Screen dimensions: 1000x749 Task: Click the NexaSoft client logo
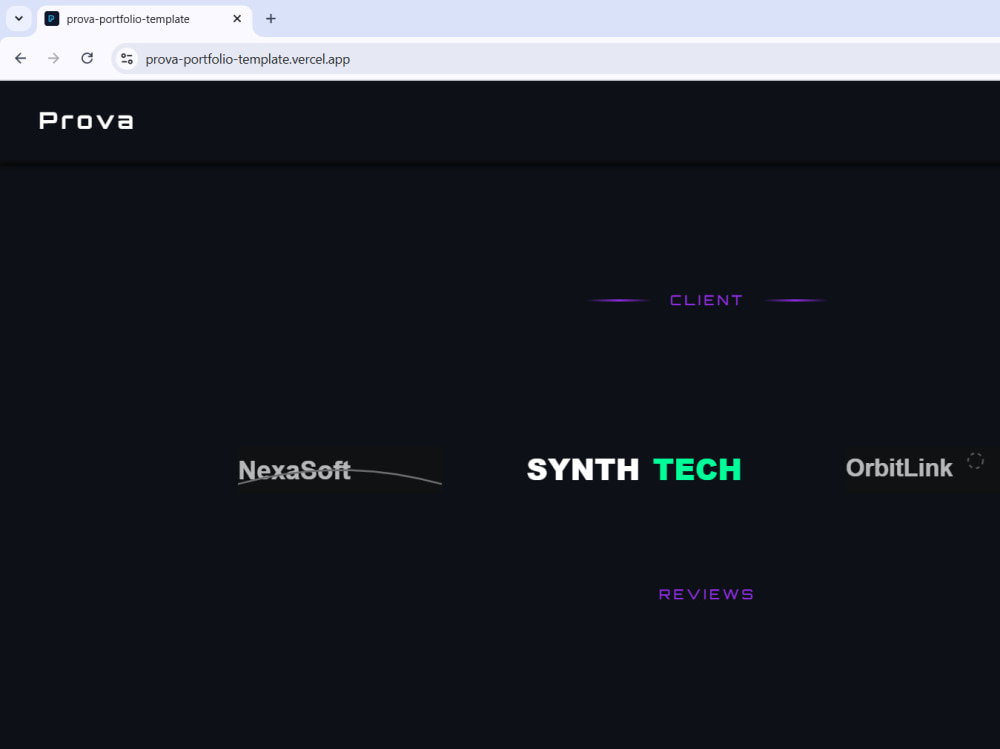coord(340,471)
